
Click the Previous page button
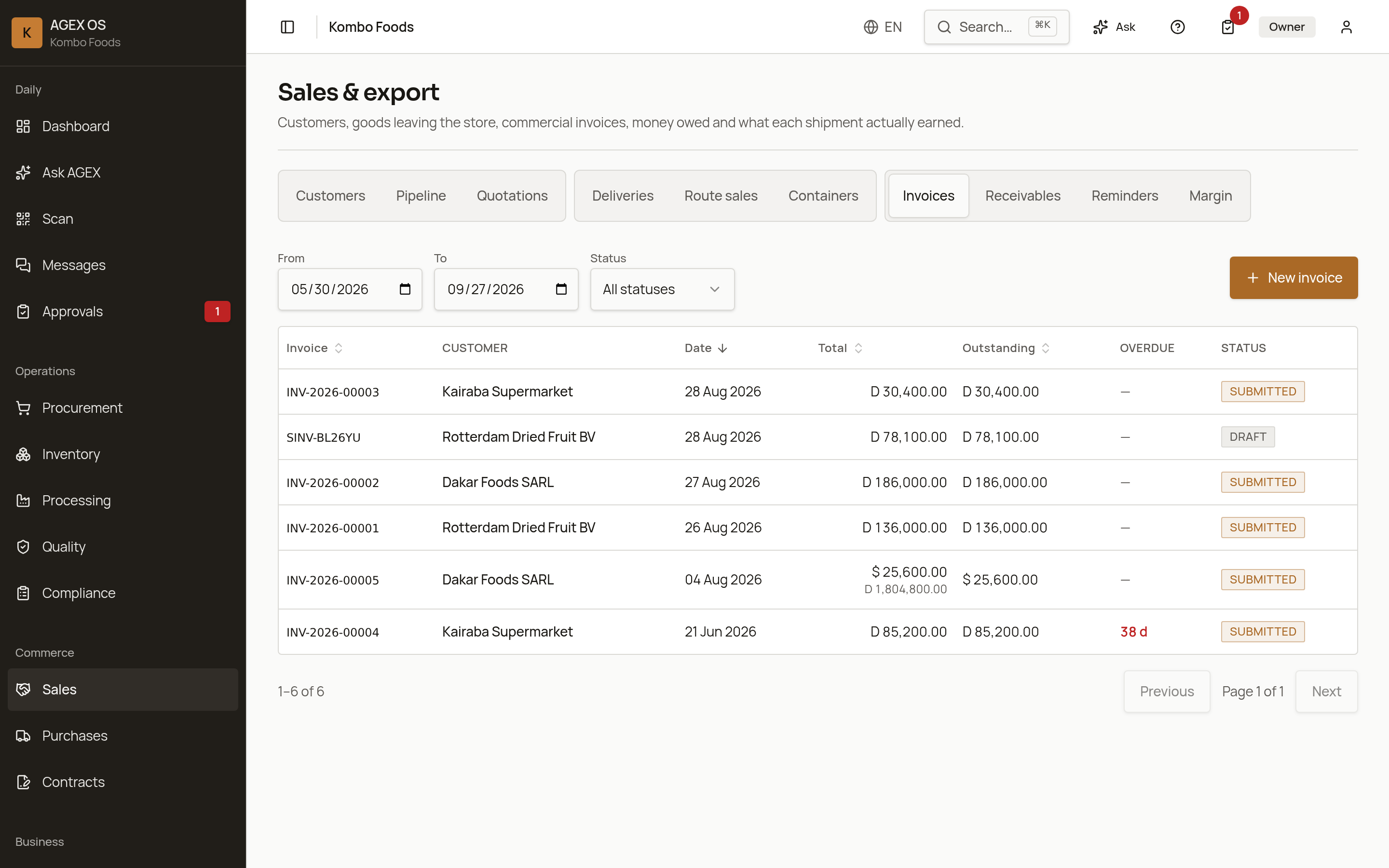click(x=1166, y=691)
